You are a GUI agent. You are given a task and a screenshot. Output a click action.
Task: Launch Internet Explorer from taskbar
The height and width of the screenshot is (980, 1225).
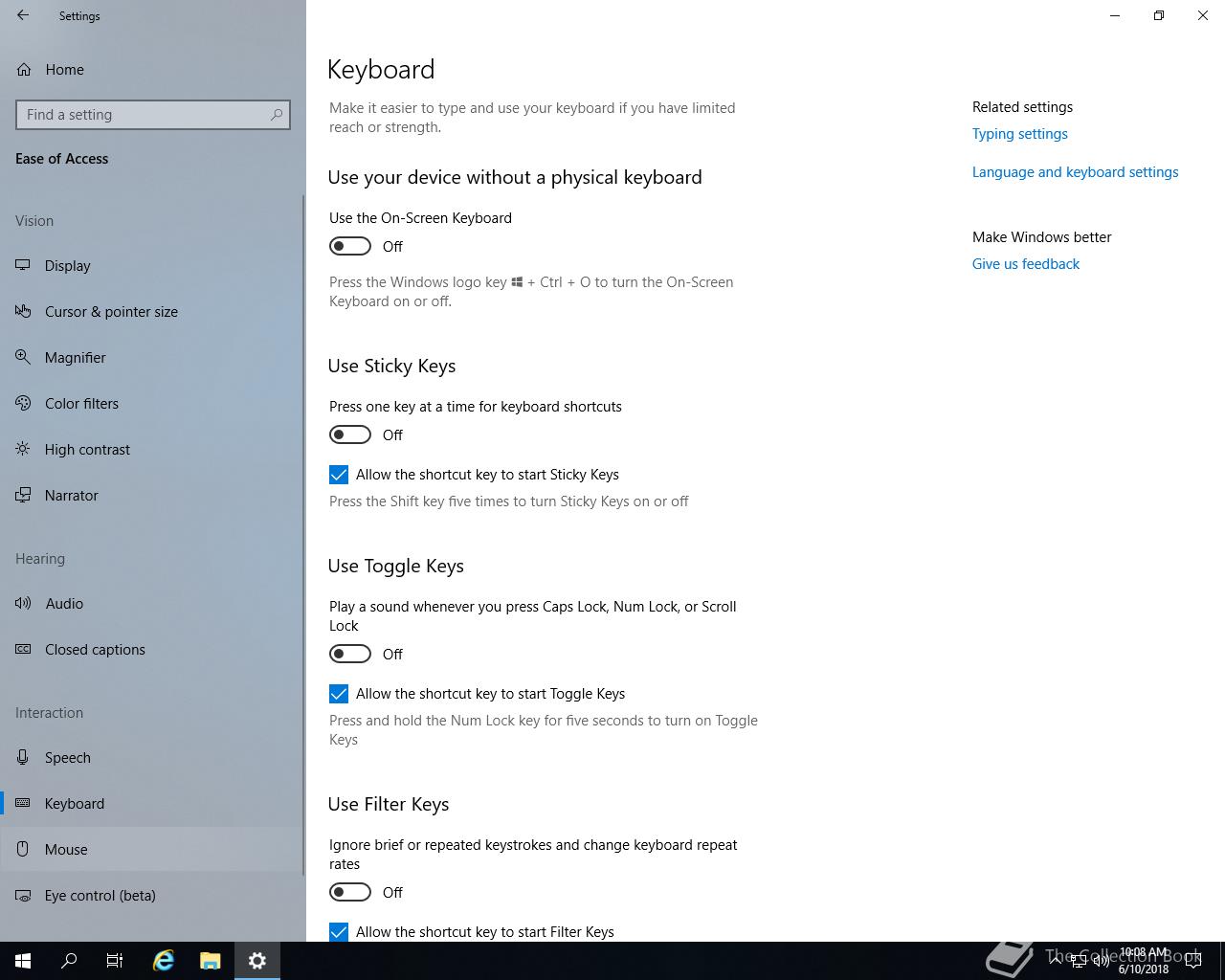pos(164,961)
